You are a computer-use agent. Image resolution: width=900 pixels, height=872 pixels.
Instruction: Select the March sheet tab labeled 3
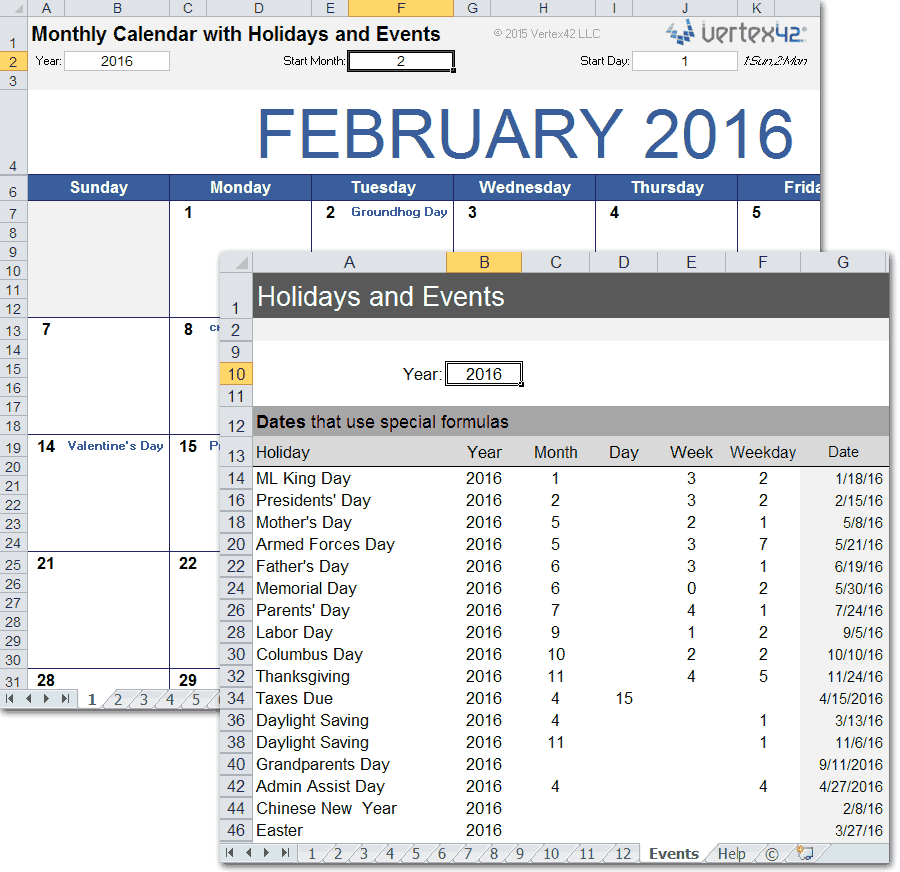click(363, 853)
